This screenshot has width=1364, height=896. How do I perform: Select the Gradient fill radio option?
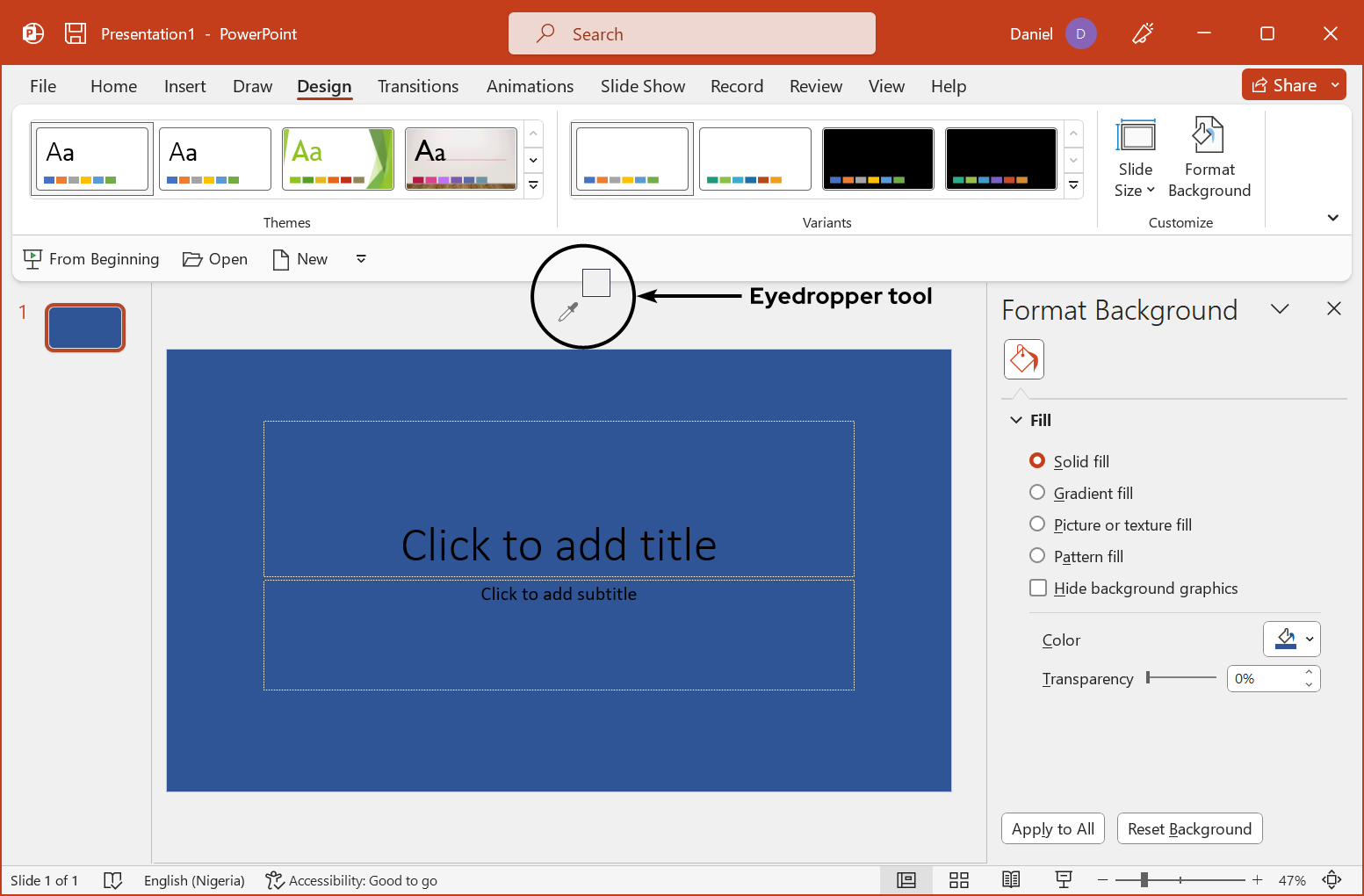(x=1037, y=493)
